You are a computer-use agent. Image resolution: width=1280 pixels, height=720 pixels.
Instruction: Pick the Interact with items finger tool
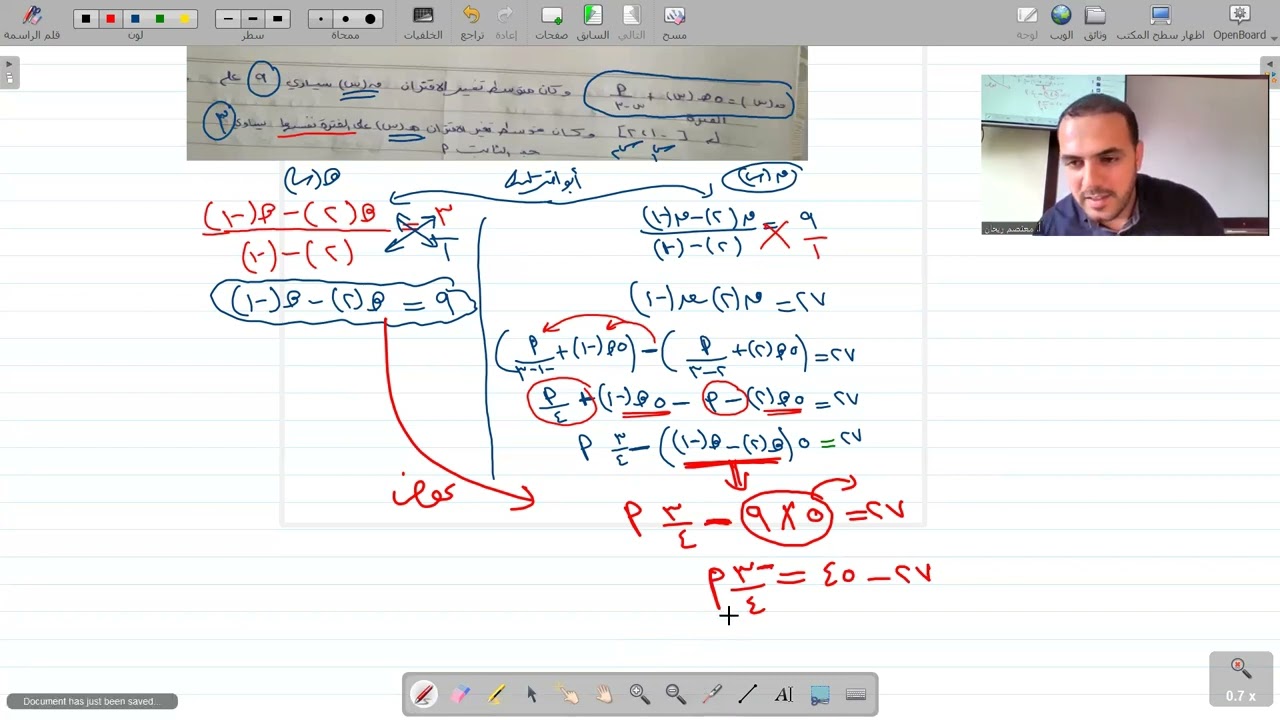[x=568, y=694]
